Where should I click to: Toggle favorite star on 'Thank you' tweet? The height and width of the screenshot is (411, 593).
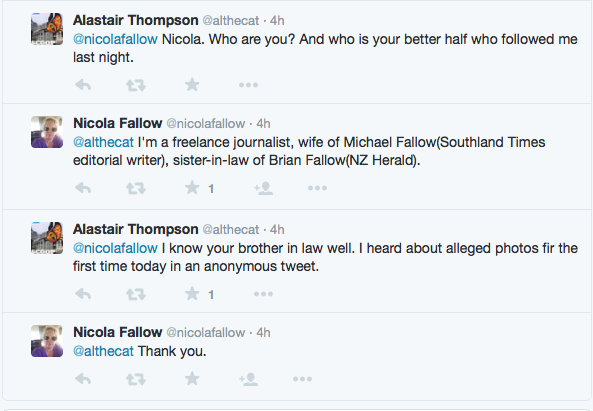pyautogui.click(x=192, y=378)
